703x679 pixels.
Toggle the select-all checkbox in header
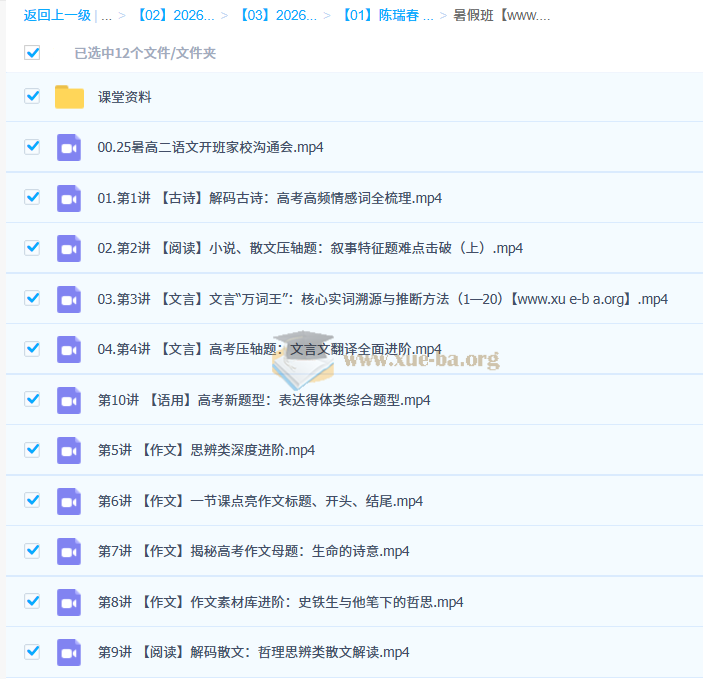(32, 52)
